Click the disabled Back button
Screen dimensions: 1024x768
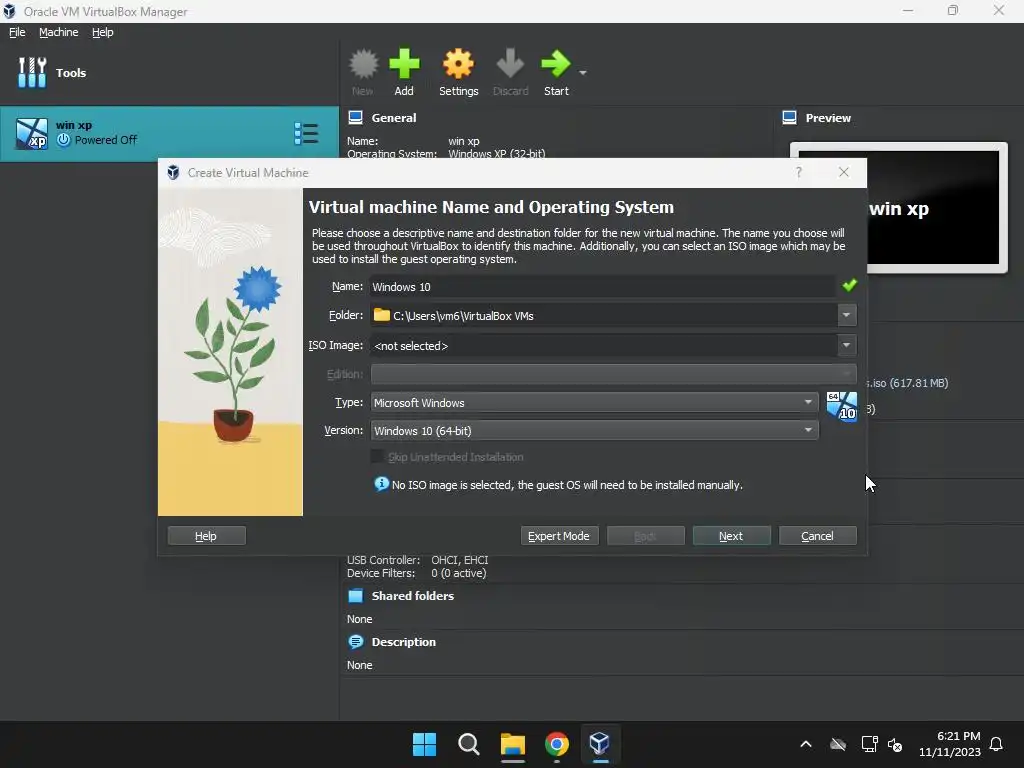pos(645,536)
